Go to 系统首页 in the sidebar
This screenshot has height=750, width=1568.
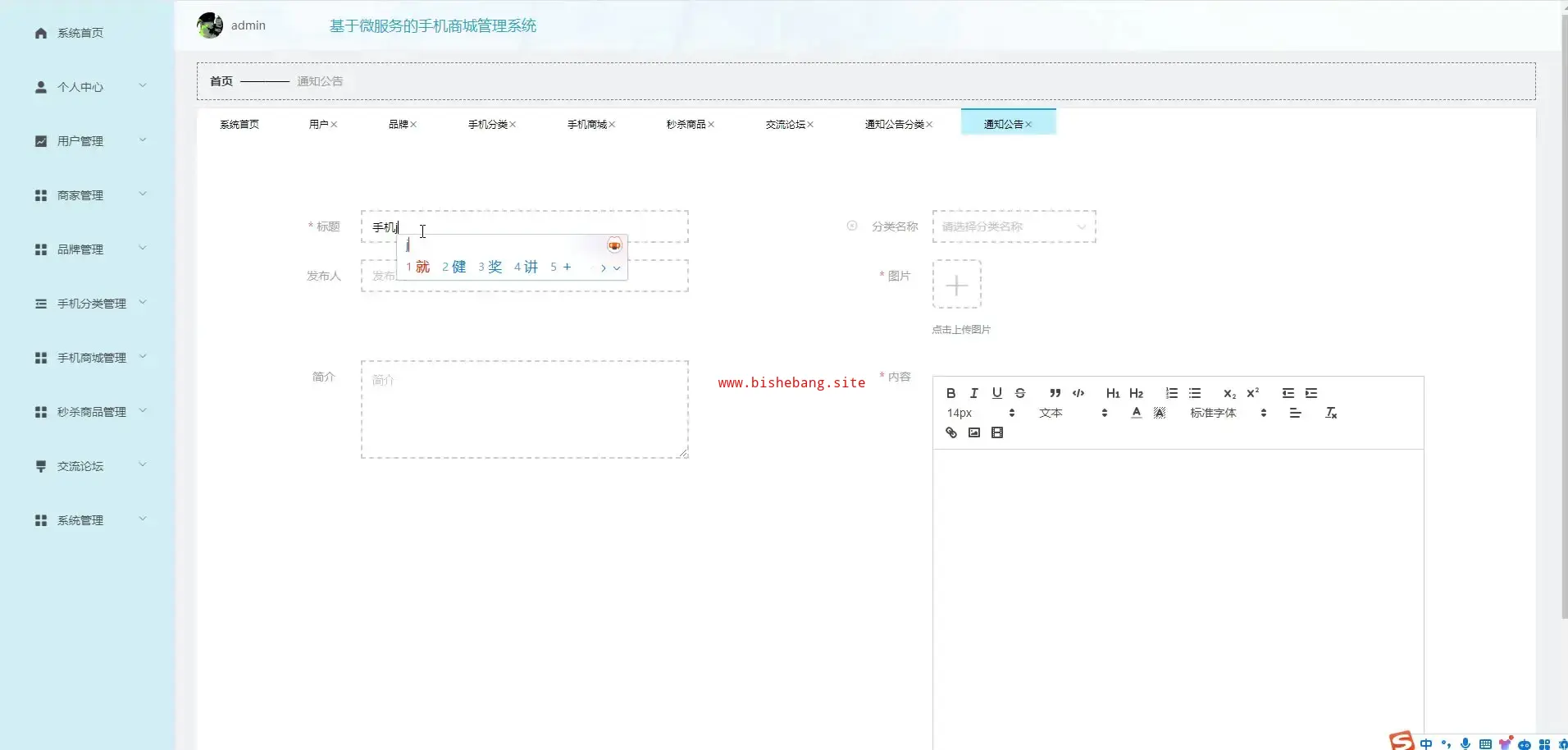coord(80,33)
